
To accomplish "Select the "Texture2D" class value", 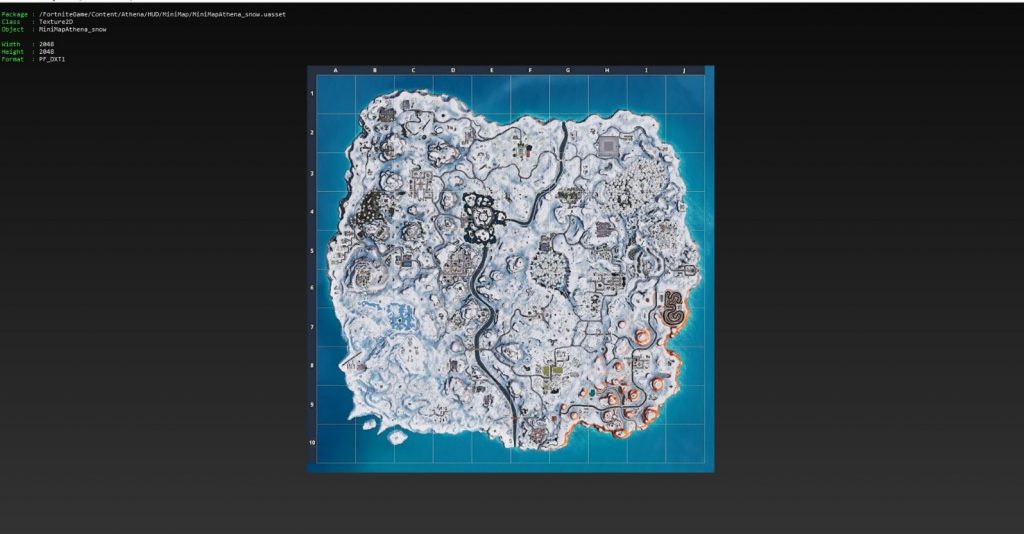I will (56, 22).
